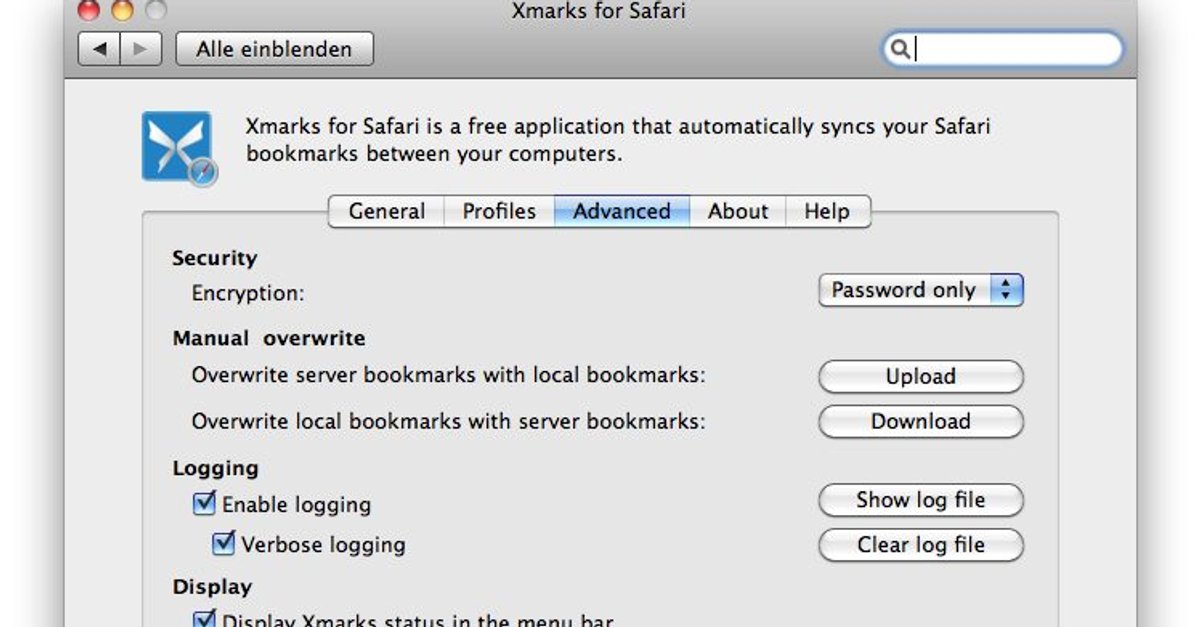Click the magnifying glass search icon
1200x627 pixels.
(x=900, y=49)
